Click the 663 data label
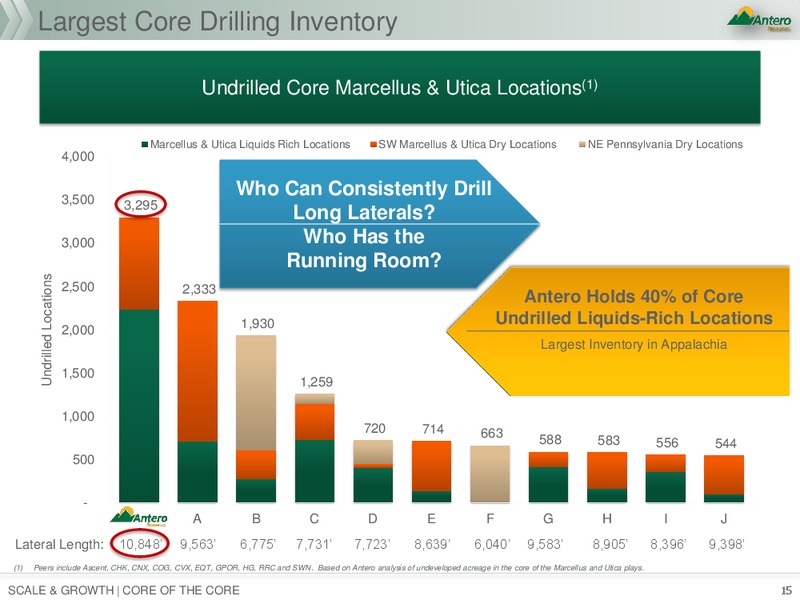 pos(492,433)
